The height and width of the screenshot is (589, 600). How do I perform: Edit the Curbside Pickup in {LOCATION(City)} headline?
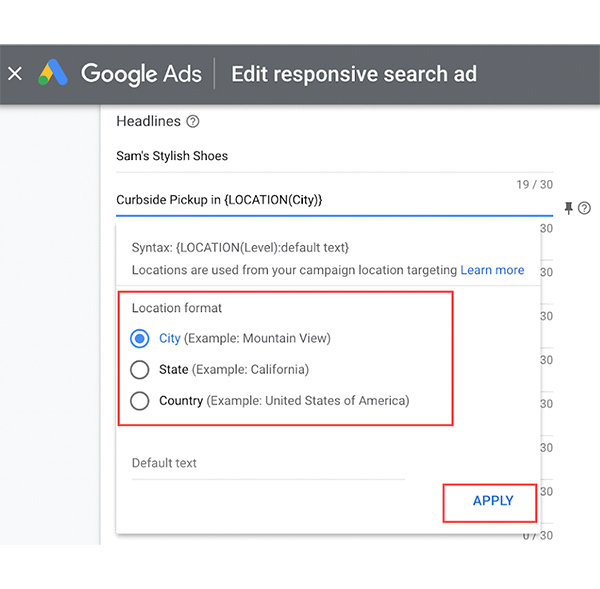(x=334, y=200)
